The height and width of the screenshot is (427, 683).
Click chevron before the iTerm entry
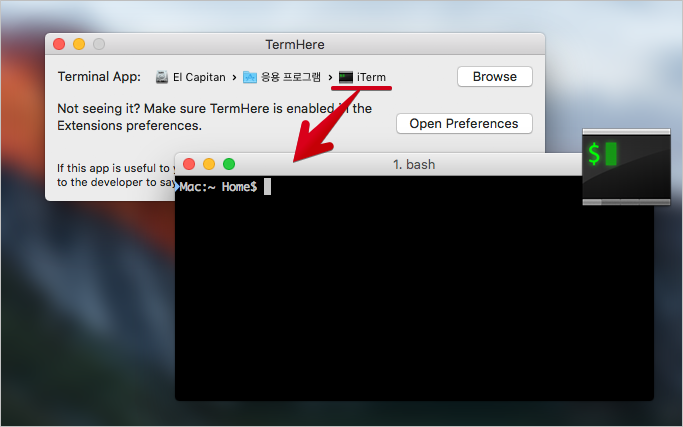tap(330, 78)
